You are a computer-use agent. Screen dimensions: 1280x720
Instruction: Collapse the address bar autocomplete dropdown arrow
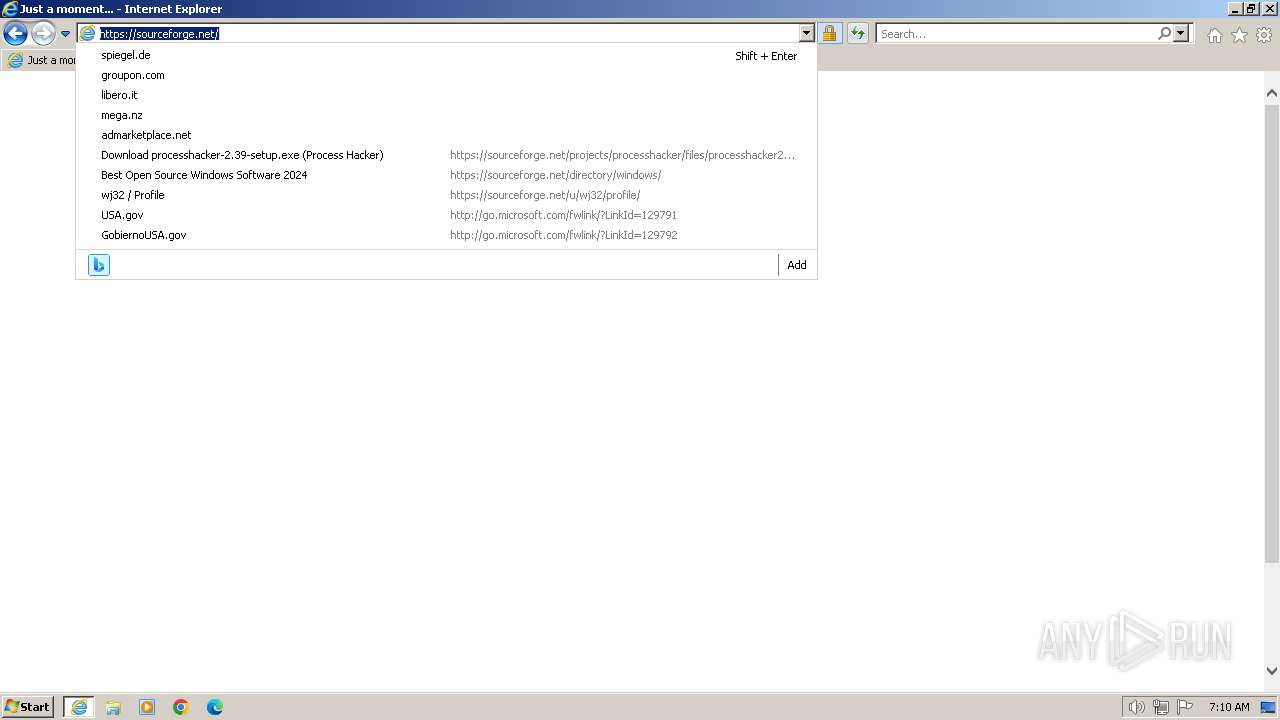coord(807,34)
